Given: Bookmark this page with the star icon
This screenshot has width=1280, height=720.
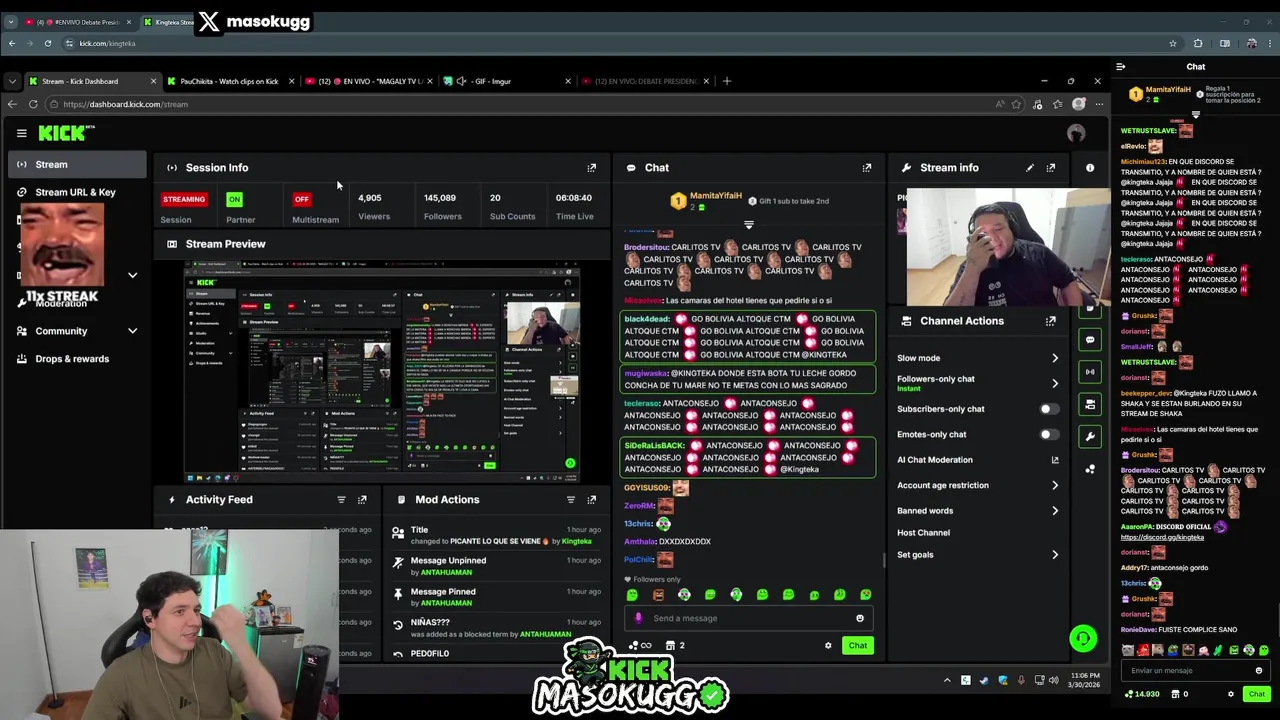Looking at the screenshot, I should [x=1016, y=104].
